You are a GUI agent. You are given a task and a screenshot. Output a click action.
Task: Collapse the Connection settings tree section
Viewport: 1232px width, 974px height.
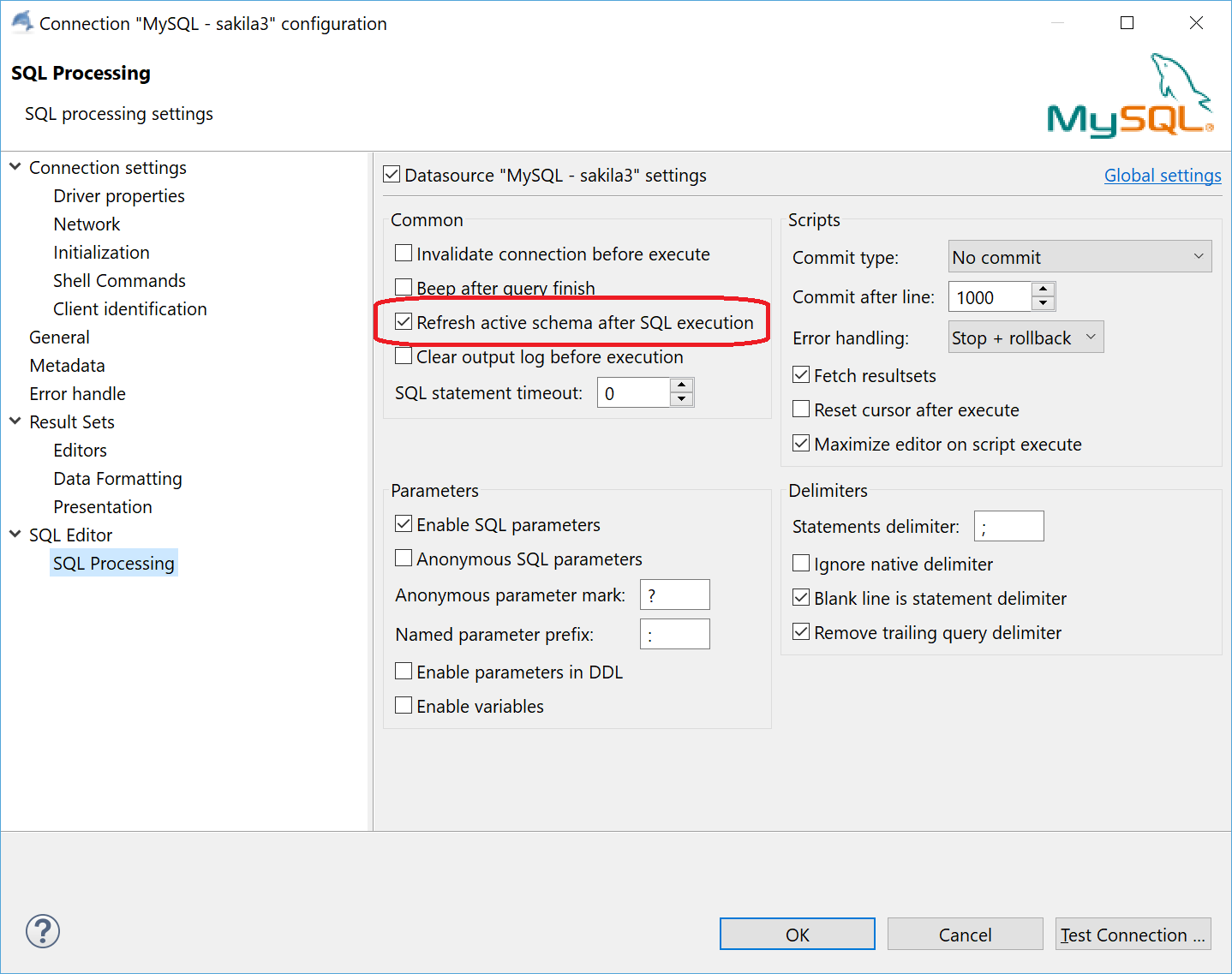(15, 167)
